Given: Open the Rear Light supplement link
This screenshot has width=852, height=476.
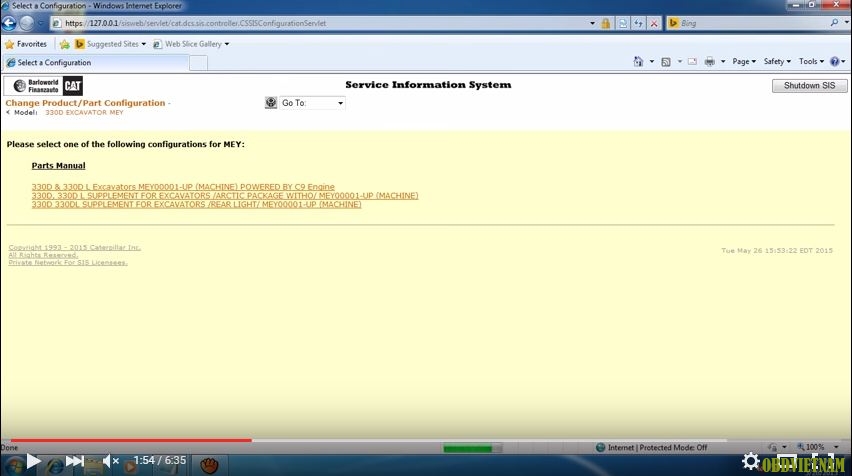Looking at the screenshot, I should point(196,205).
